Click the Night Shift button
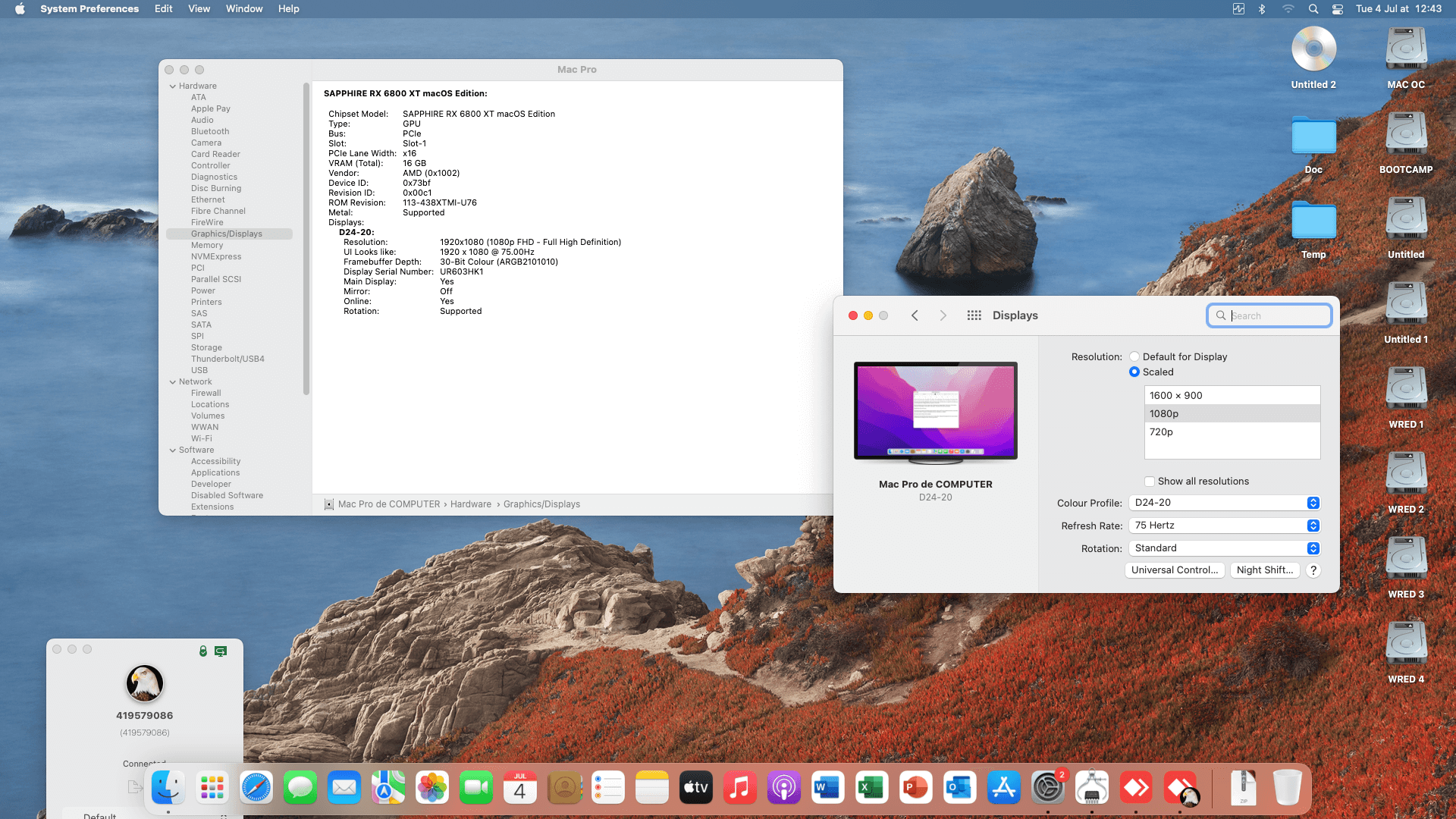Image resolution: width=1456 pixels, height=819 pixels. pos(1265,570)
